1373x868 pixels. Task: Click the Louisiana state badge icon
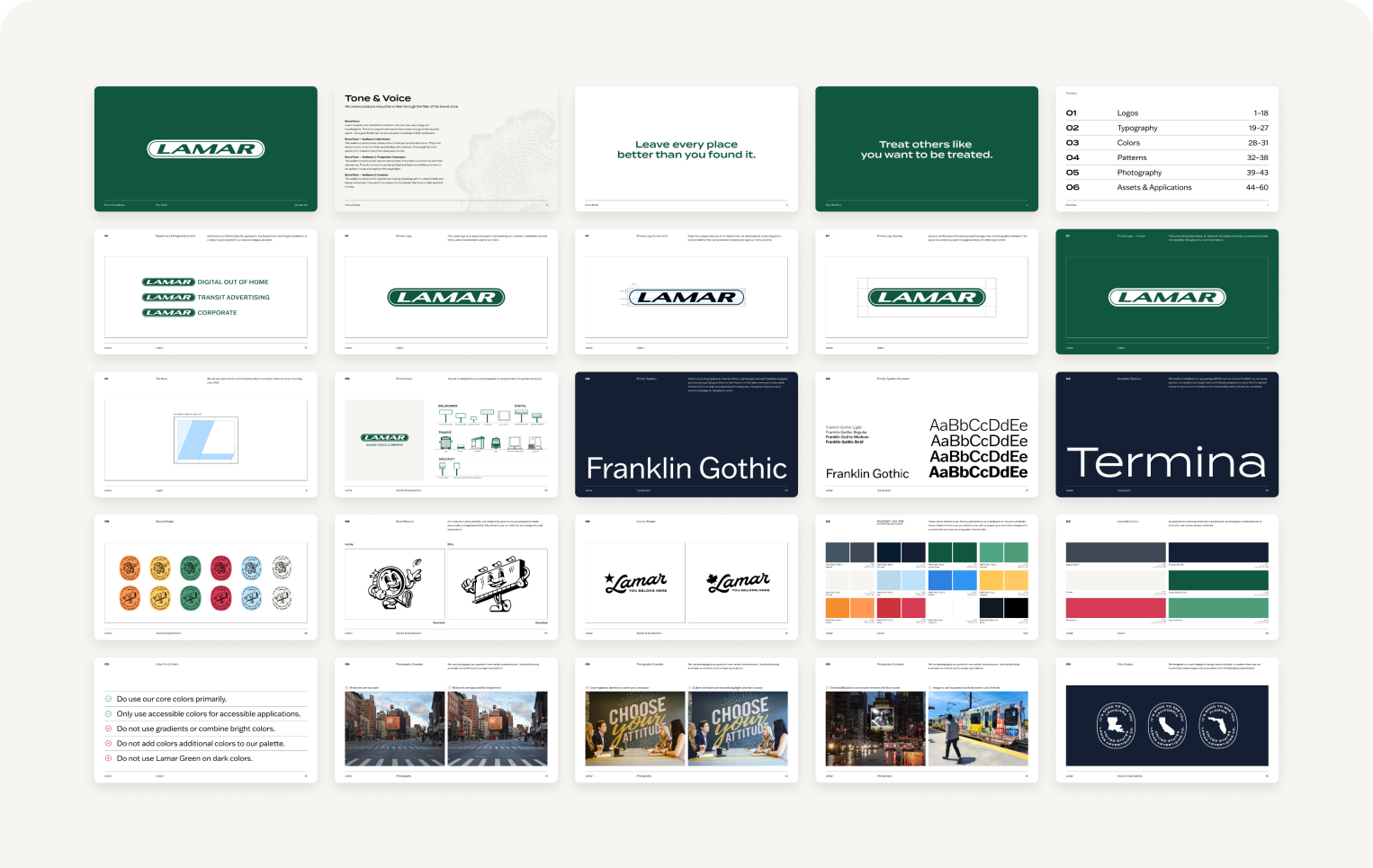1116,726
